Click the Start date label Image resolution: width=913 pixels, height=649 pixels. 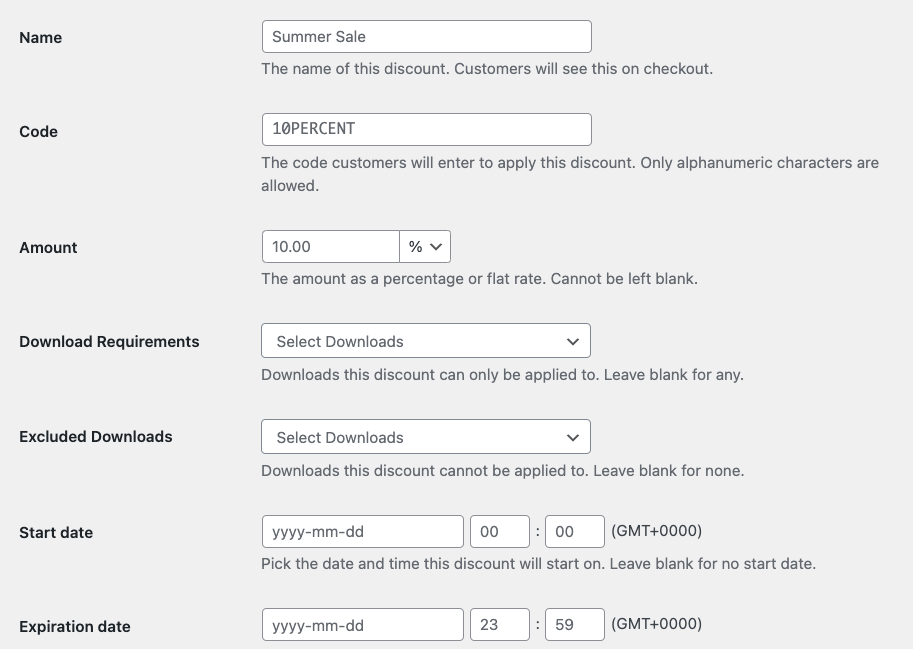[56, 533]
